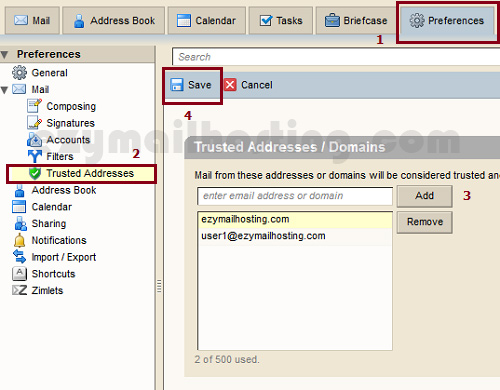Click the Filters funnel icon
500x390 pixels.
point(35,156)
